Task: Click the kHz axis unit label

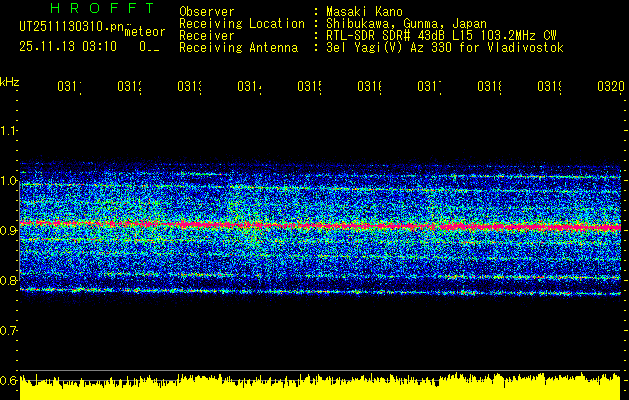Action: click(x=10, y=81)
